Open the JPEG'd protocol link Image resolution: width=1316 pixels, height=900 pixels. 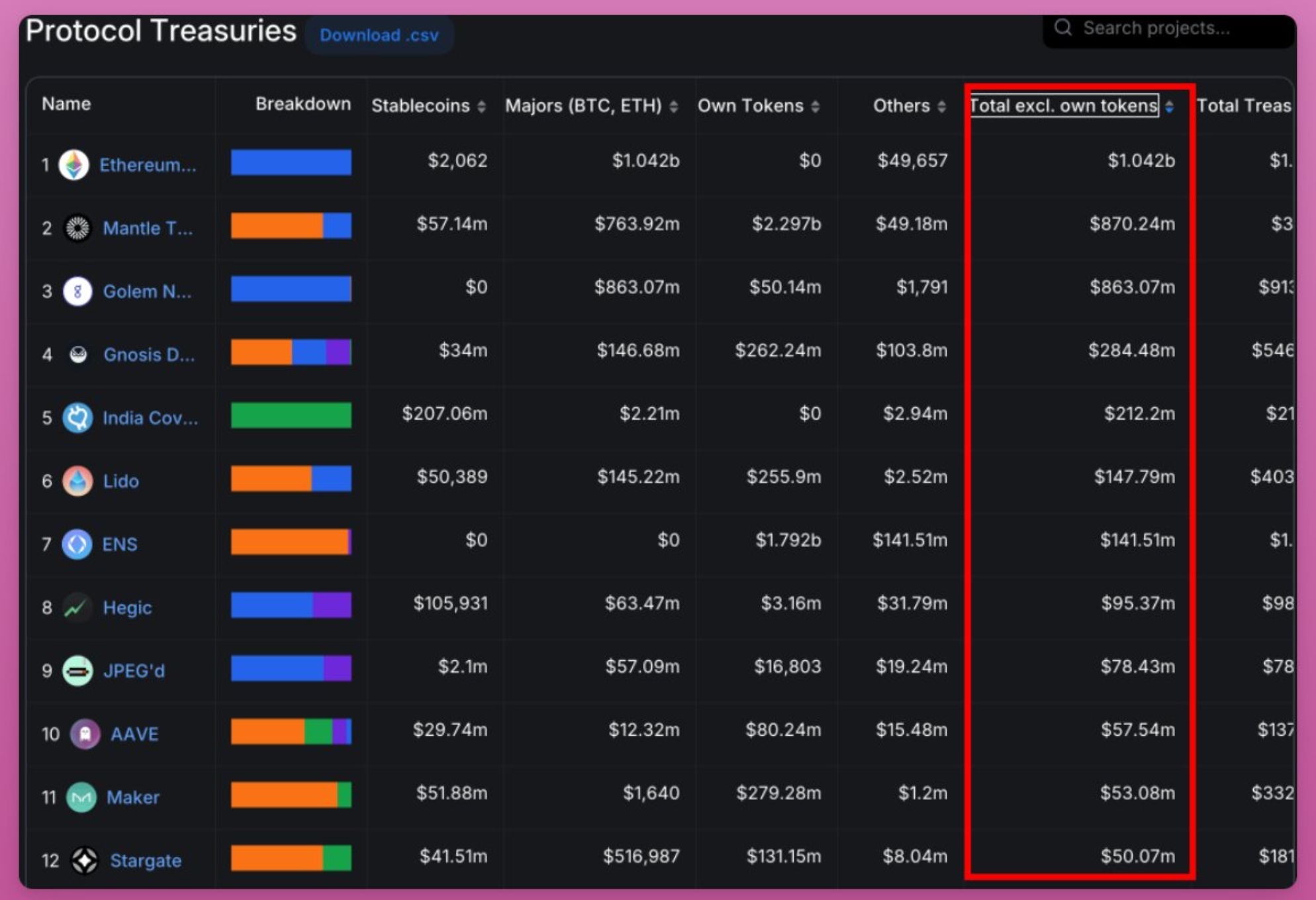(134, 670)
